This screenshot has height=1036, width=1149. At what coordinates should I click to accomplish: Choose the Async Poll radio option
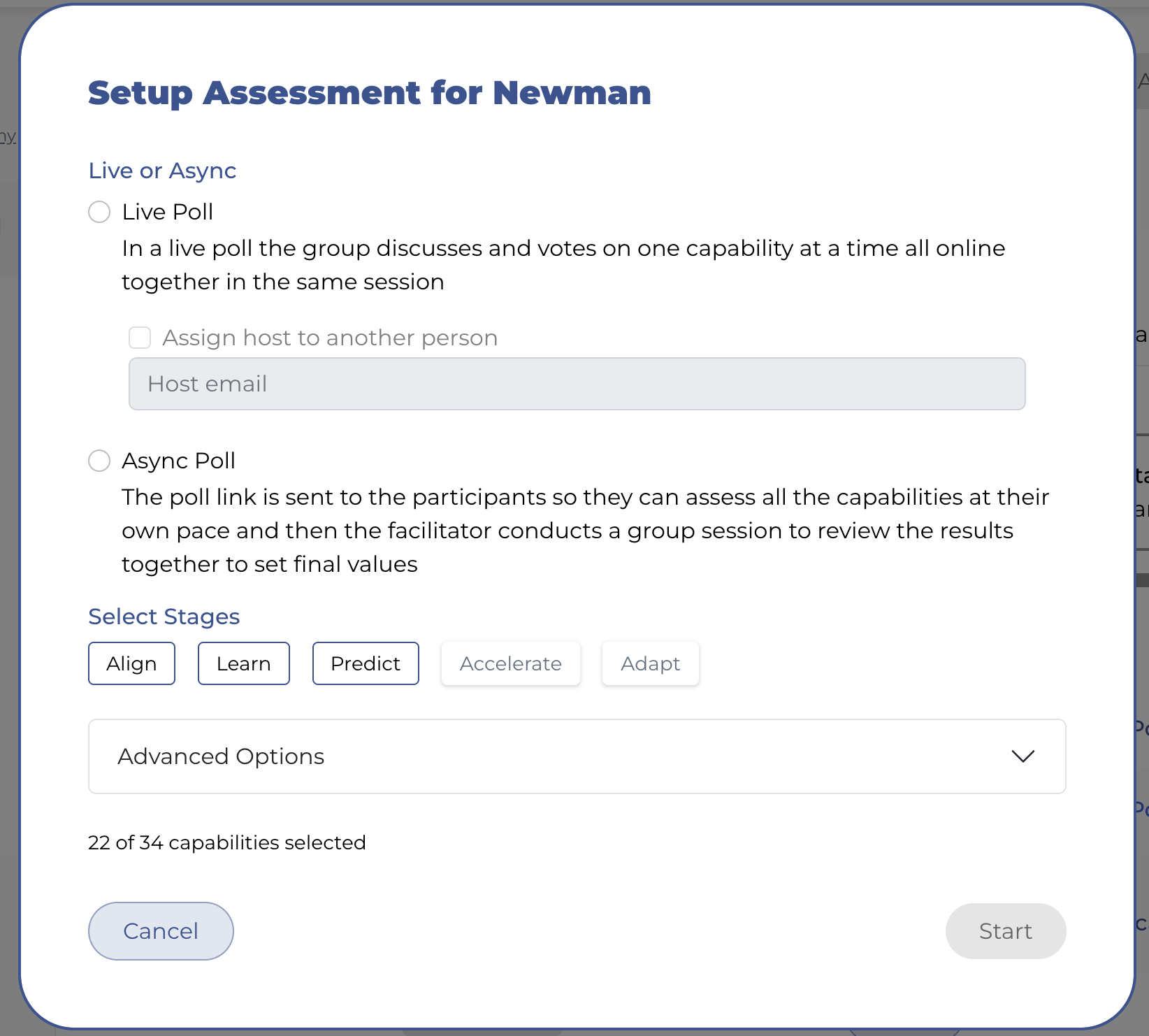coord(99,461)
